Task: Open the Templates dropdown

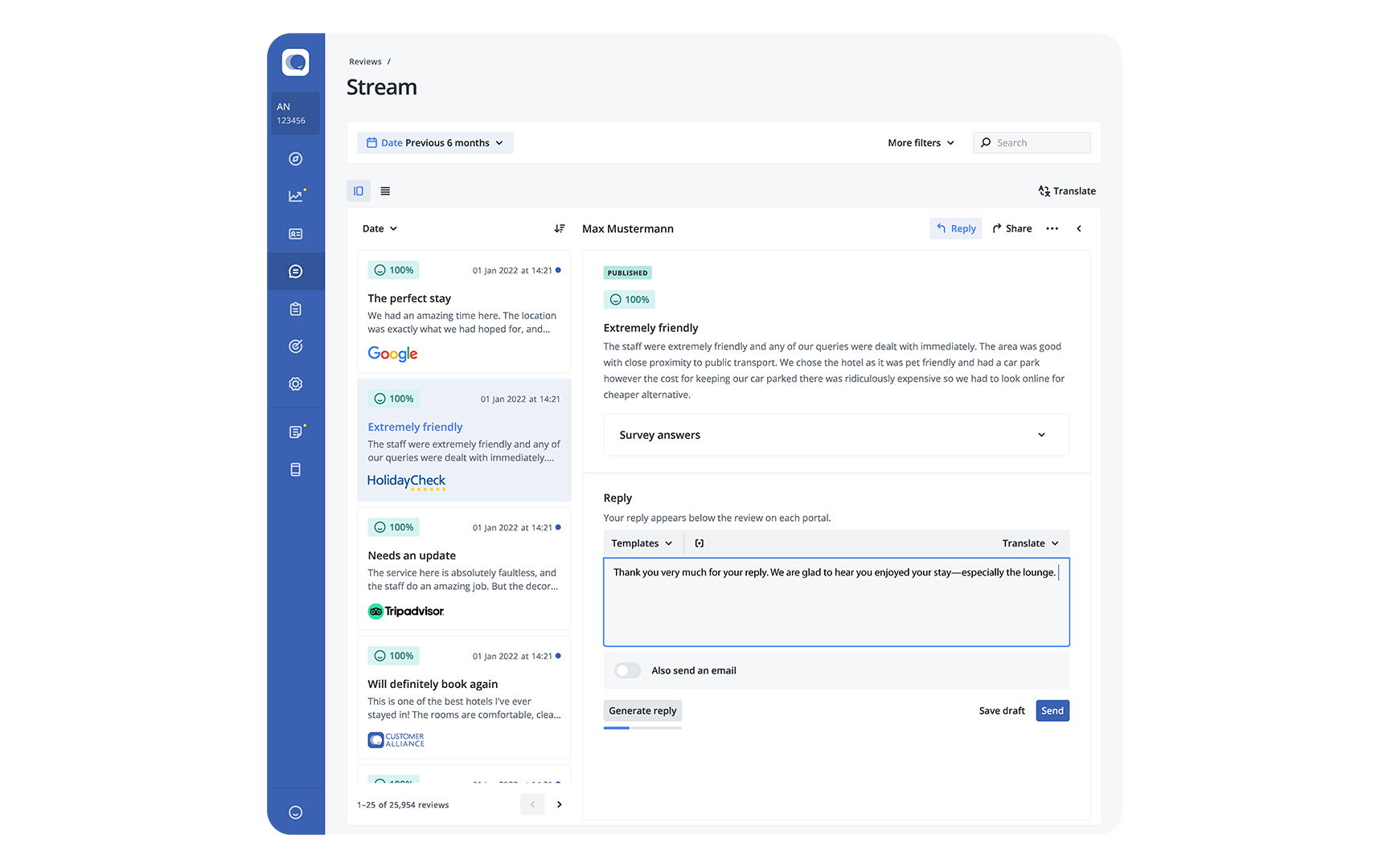Action: tap(642, 543)
